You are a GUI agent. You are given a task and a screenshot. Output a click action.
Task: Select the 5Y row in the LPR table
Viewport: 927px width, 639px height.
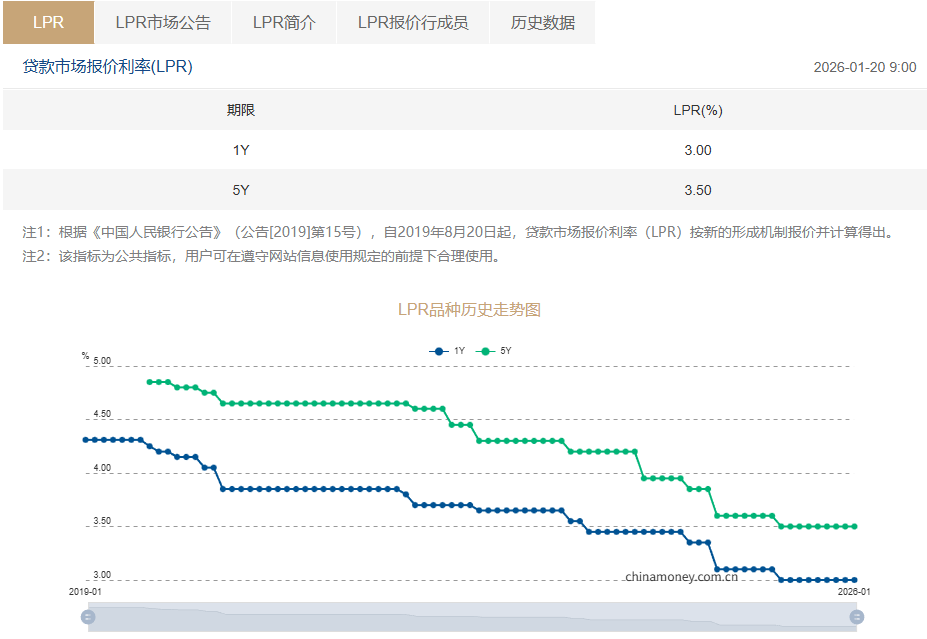click(463, 190)
